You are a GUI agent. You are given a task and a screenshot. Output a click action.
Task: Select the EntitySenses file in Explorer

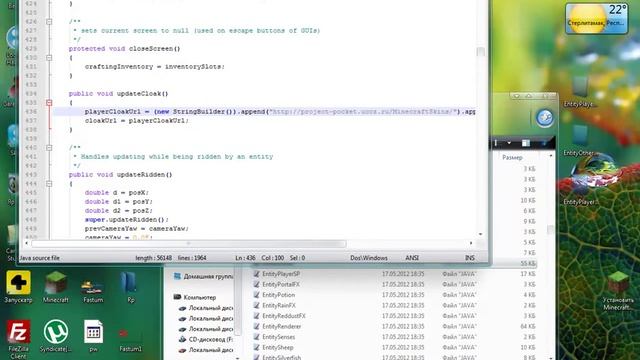point(279,337)
